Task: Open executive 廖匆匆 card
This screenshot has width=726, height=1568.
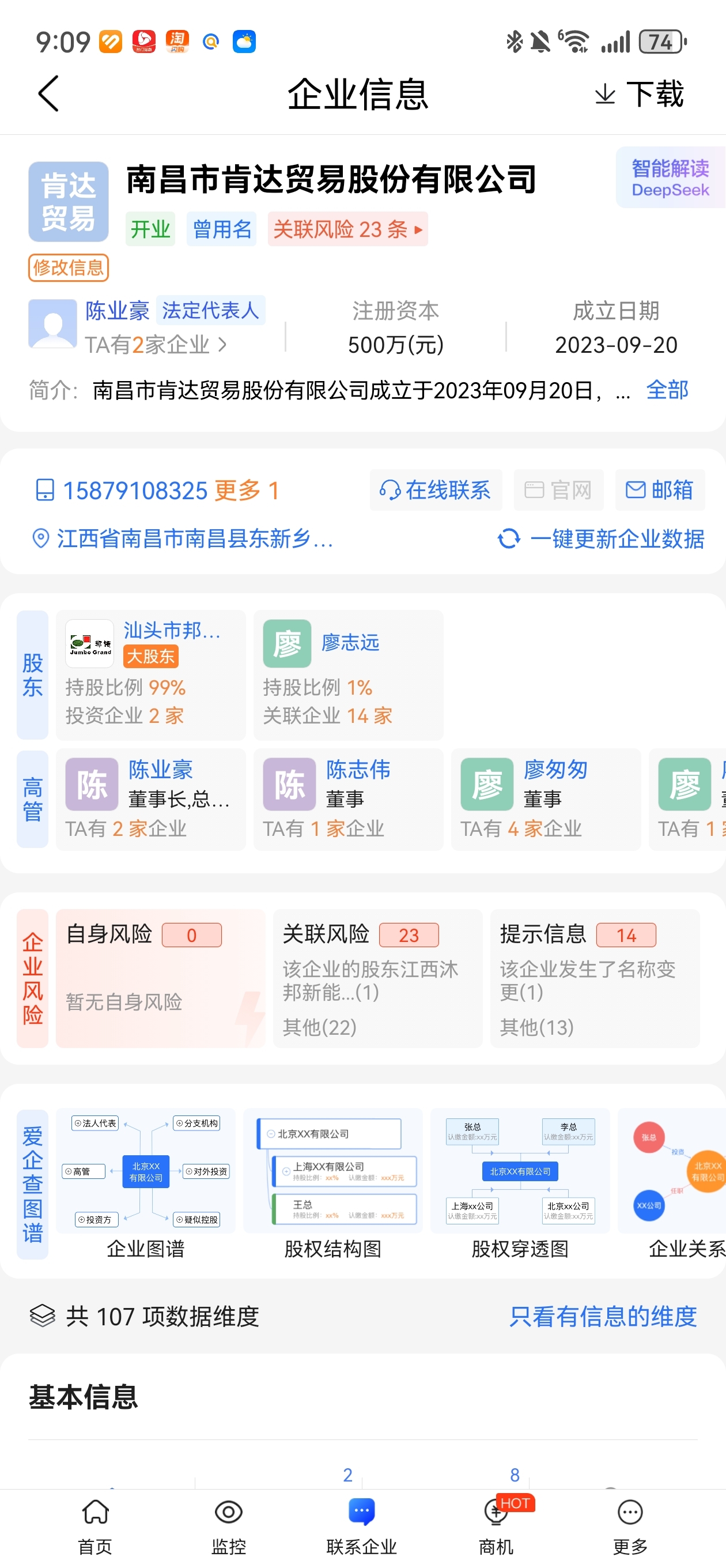Action: coord(546,799)
